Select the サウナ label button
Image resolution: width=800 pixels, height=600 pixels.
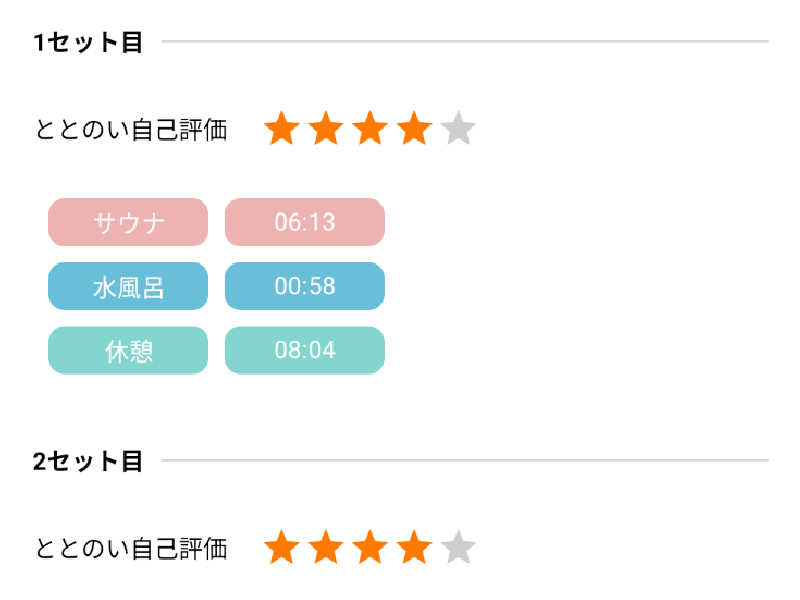pos(128,222)
